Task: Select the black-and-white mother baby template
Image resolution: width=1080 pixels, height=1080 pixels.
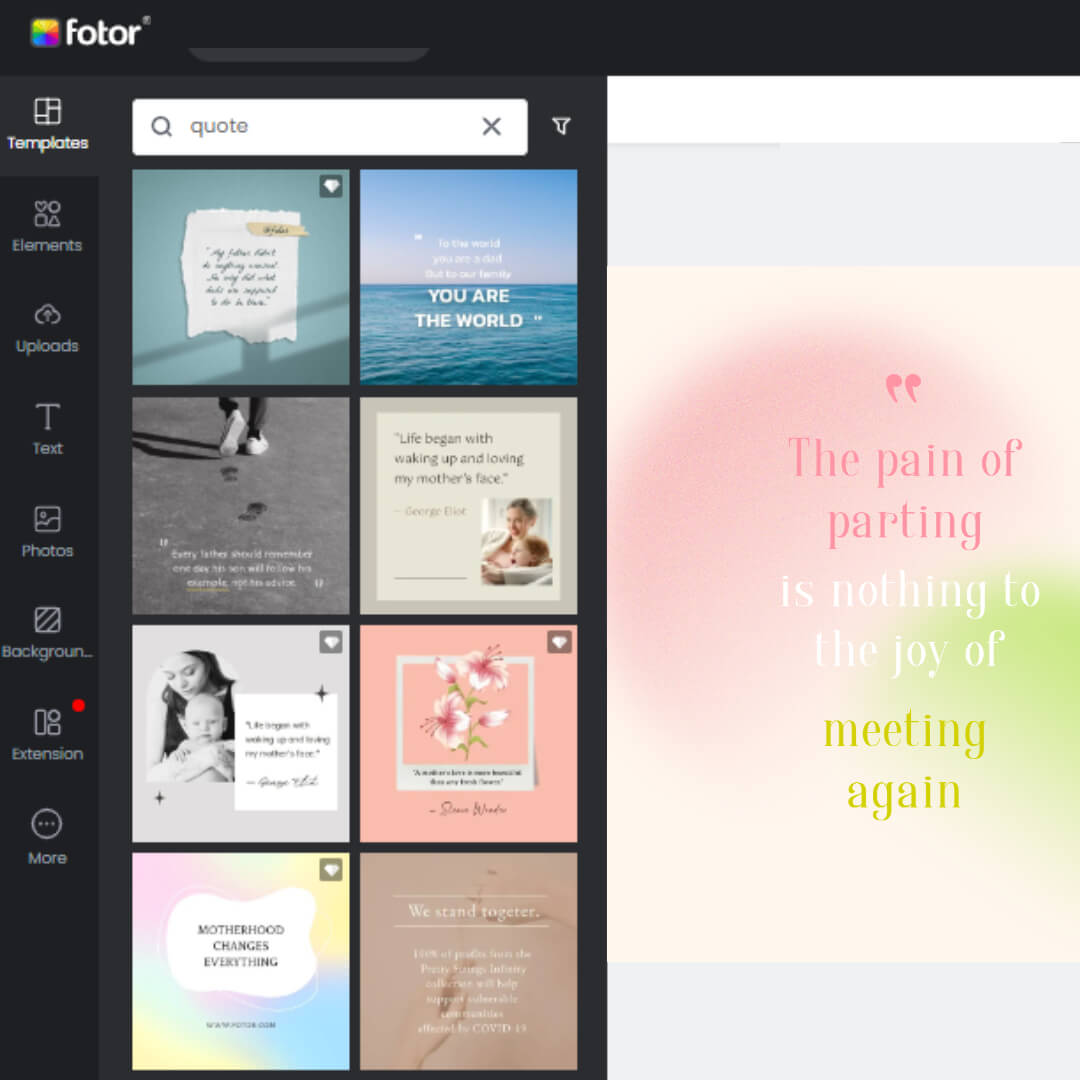Action: (x=241, y=733)
